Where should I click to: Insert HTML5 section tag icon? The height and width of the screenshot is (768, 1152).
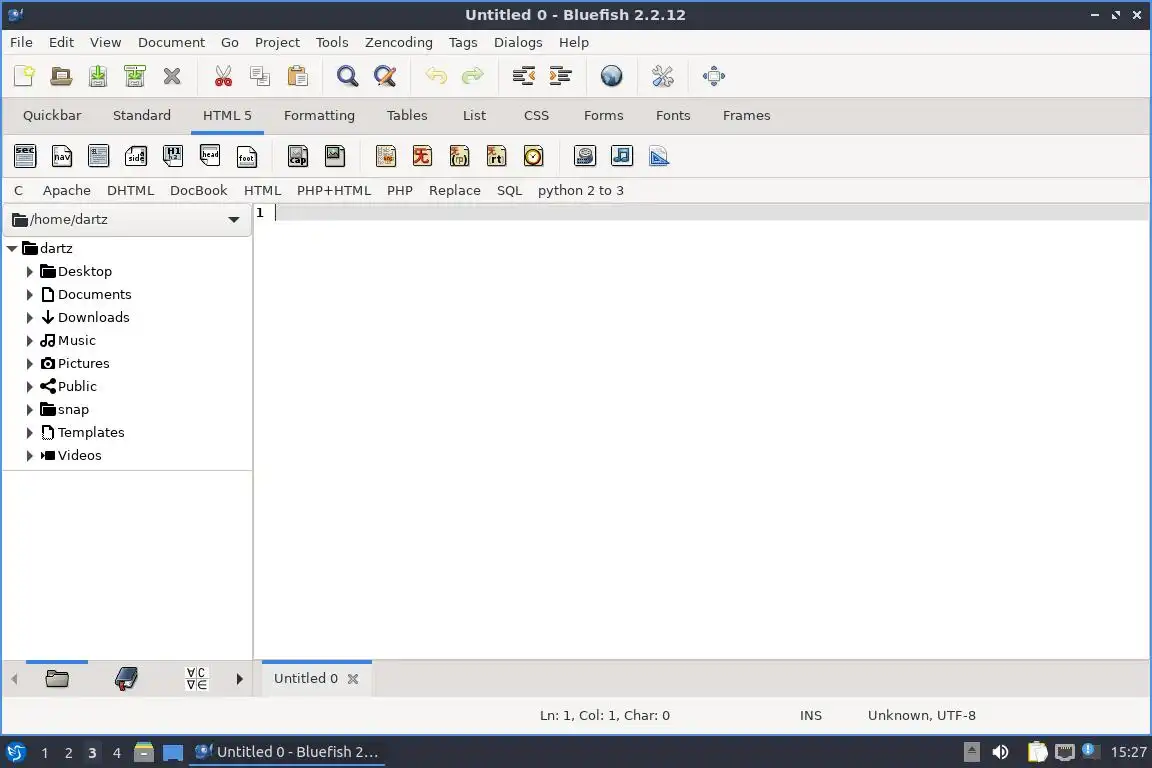coord(25,156)
